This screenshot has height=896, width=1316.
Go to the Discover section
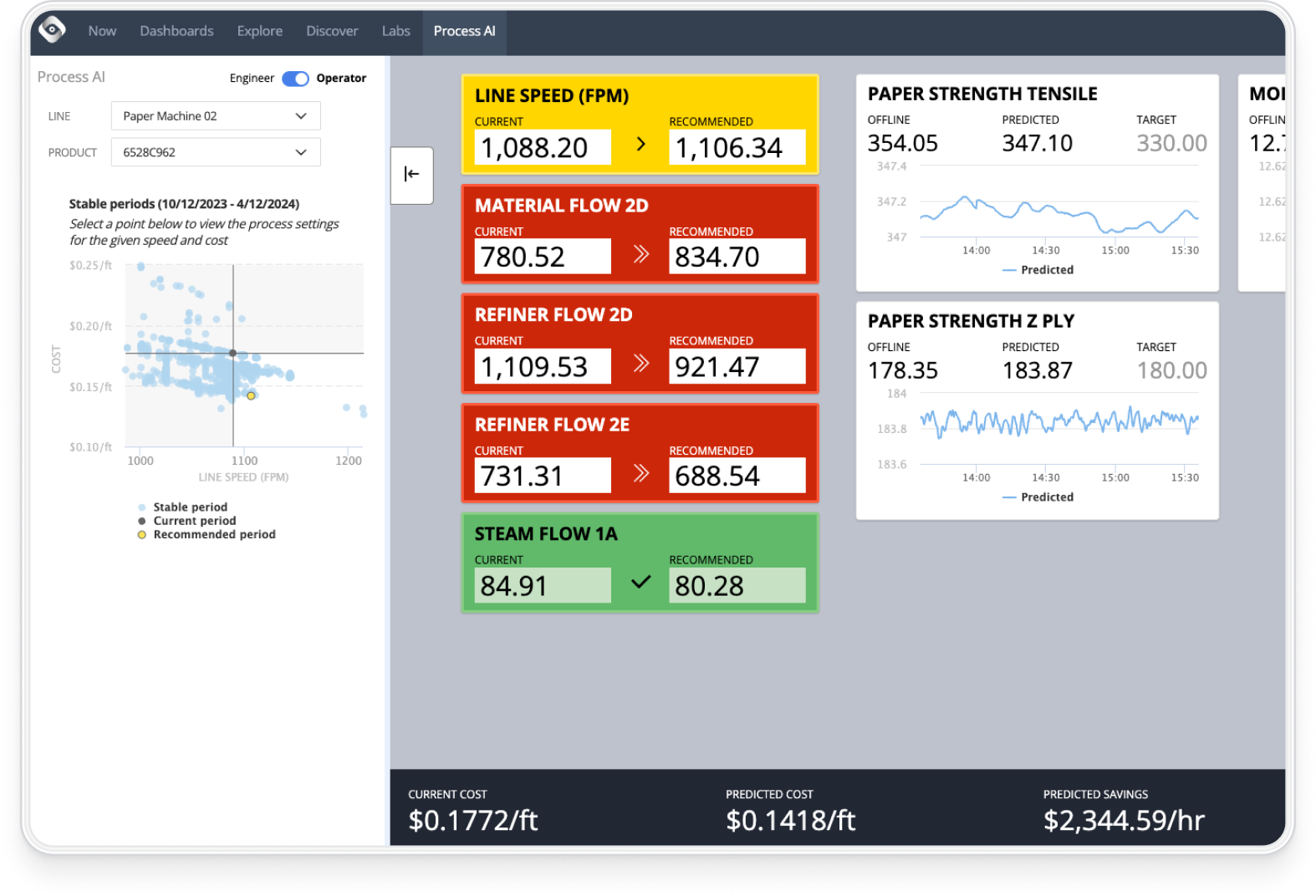[332, 31]
